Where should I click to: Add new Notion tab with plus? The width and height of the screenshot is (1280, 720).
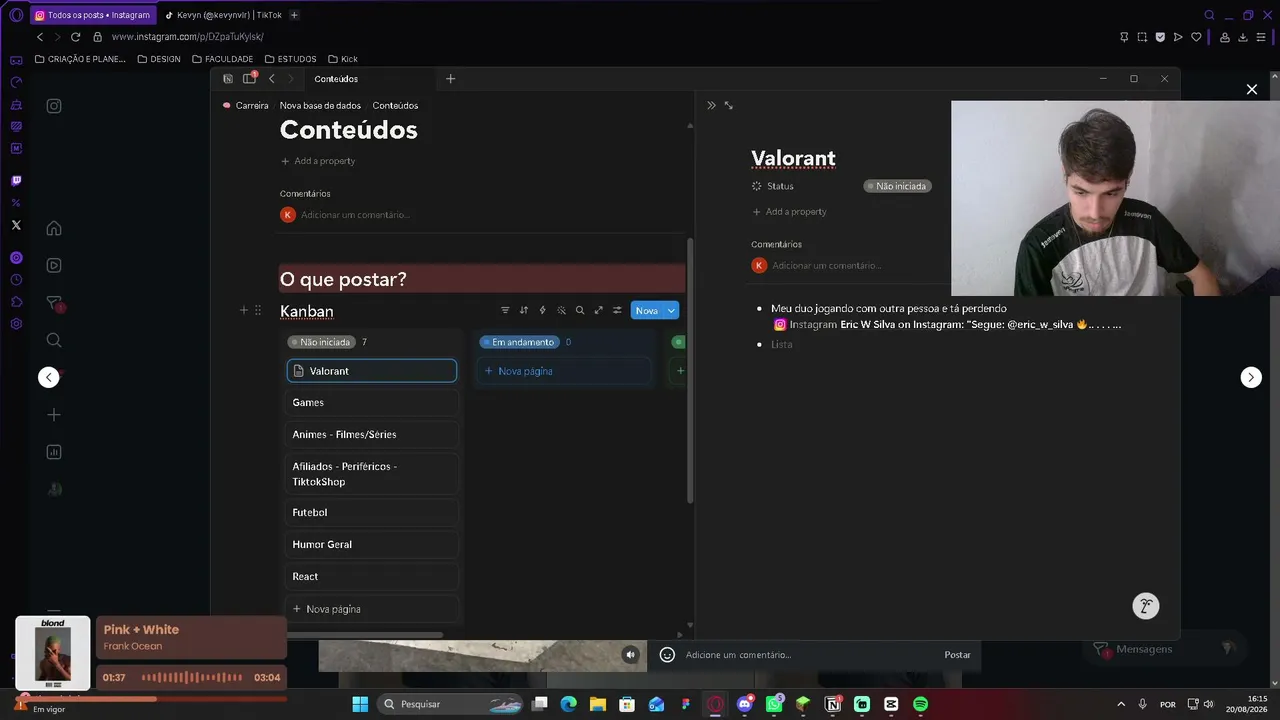pyautogui.click(x=450, y=79)
